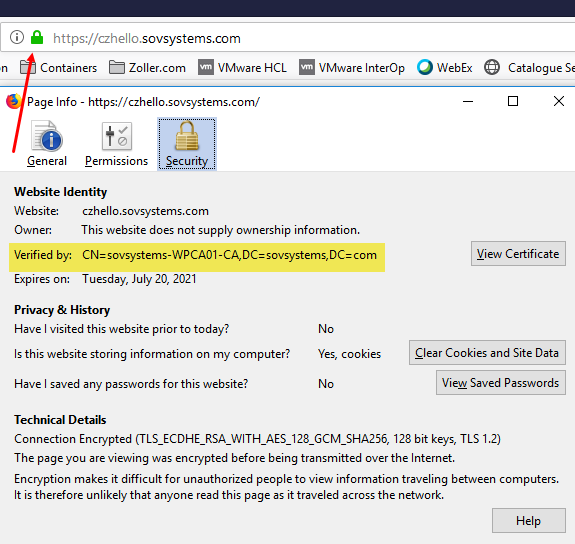Open the Zoller.com bookmark folder
Image resolution: width=575 pixels, height=544 pixels.
coord(147,68)
